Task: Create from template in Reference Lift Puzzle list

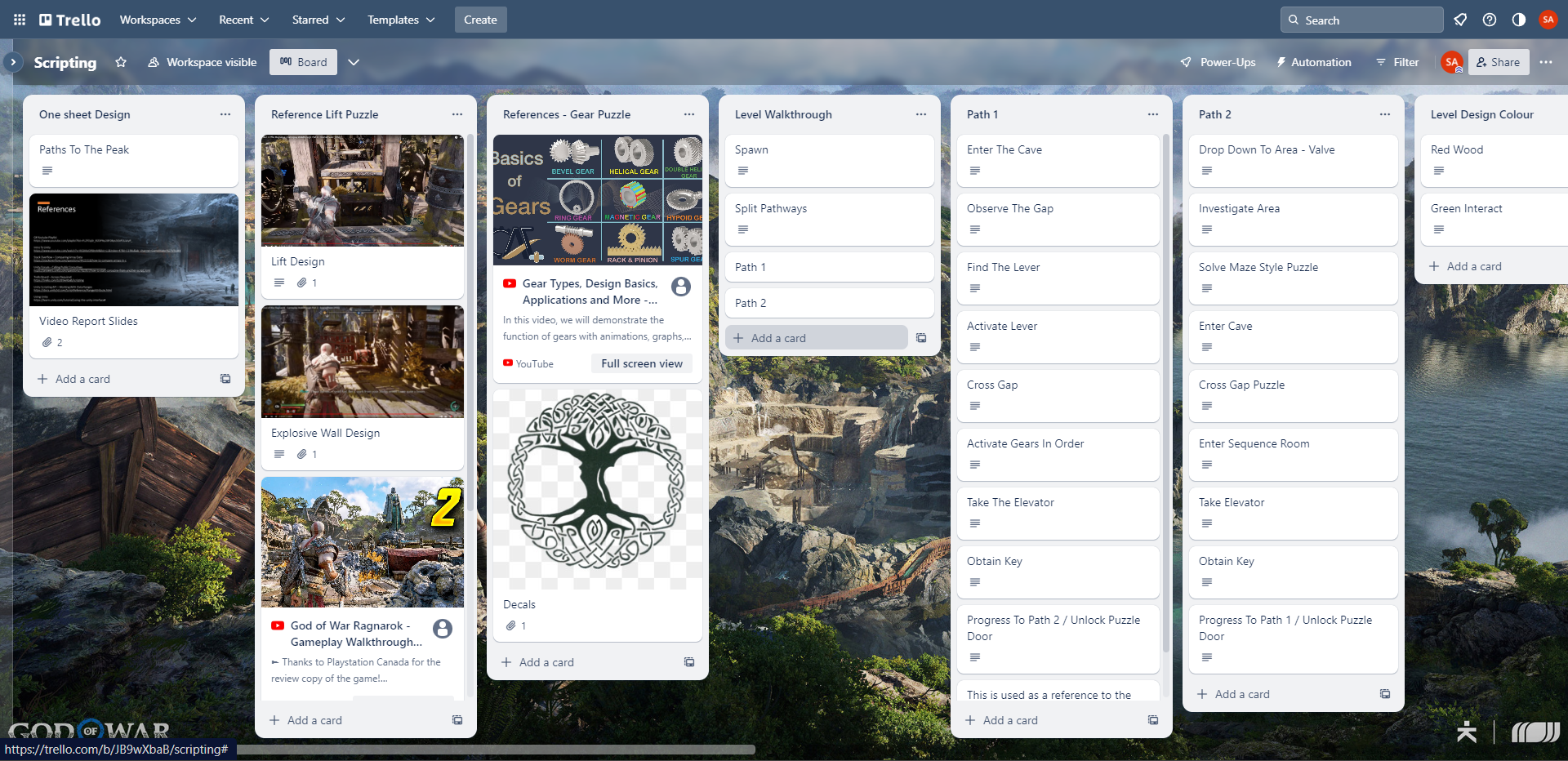Action: coord(457,720)
